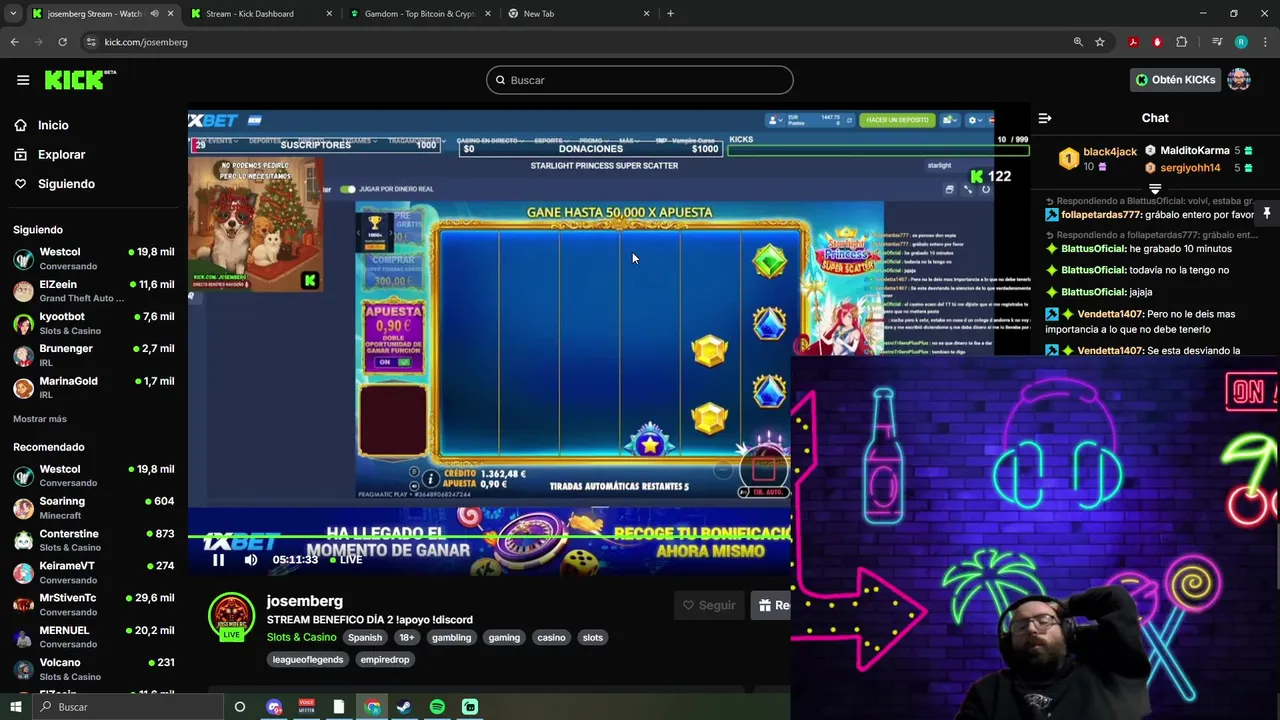Image resolution: width=1280 pixels, height=720 pixels.
Task: Open Brunenger channel in sidebar
Action: click(94, 355)
